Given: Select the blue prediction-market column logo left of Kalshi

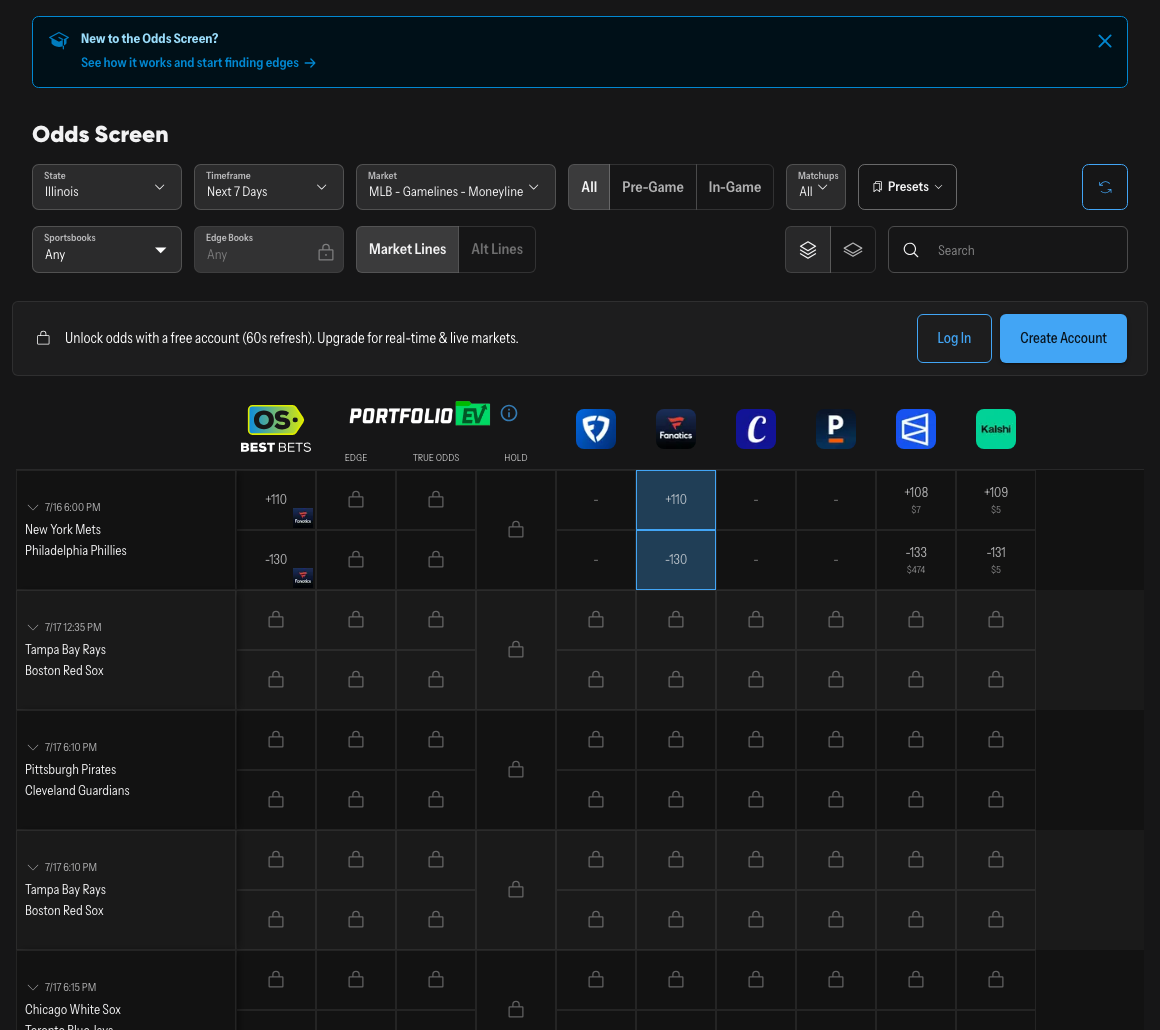Looking at the screenshot, I should click(x=915, y=429).
